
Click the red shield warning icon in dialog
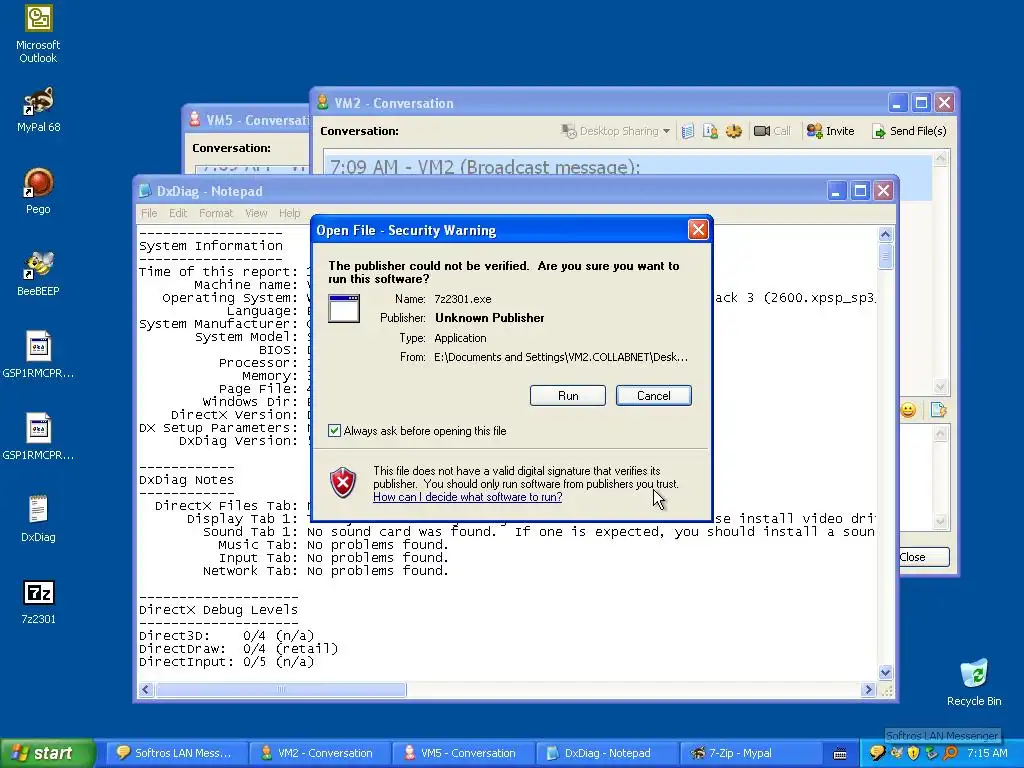(x=343, y=483)
